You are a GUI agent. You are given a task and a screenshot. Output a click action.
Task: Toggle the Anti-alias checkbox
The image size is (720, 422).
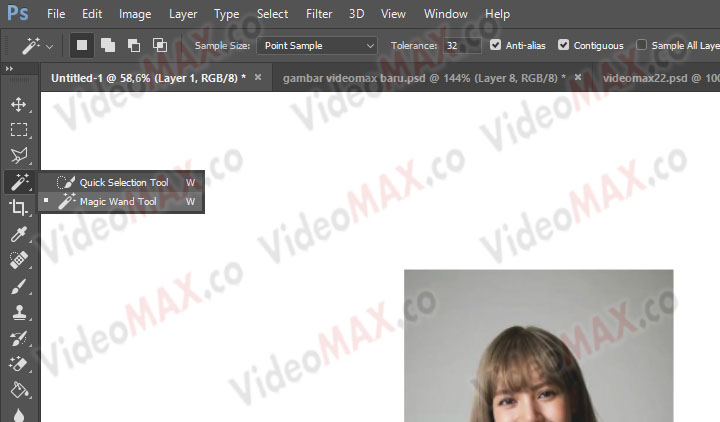(x=495, y=45)
